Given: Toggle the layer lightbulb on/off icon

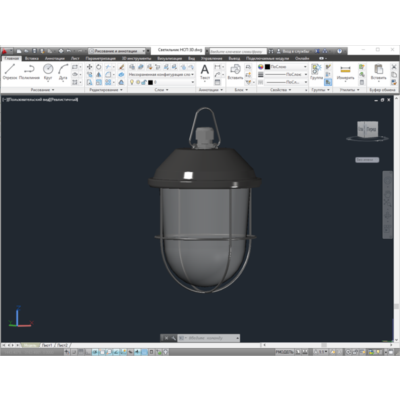Looking at the screenshot, I should tap(132, 82).
